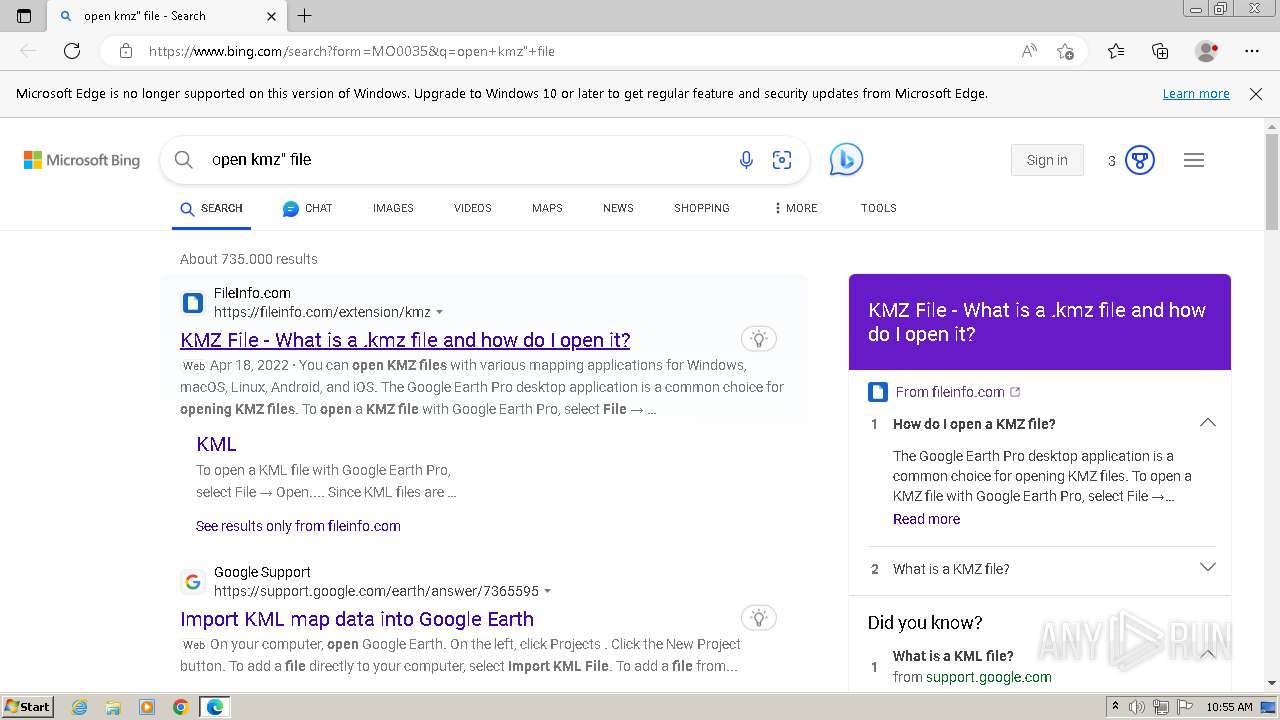Add this page to favorites

[x=1065, y=51]
